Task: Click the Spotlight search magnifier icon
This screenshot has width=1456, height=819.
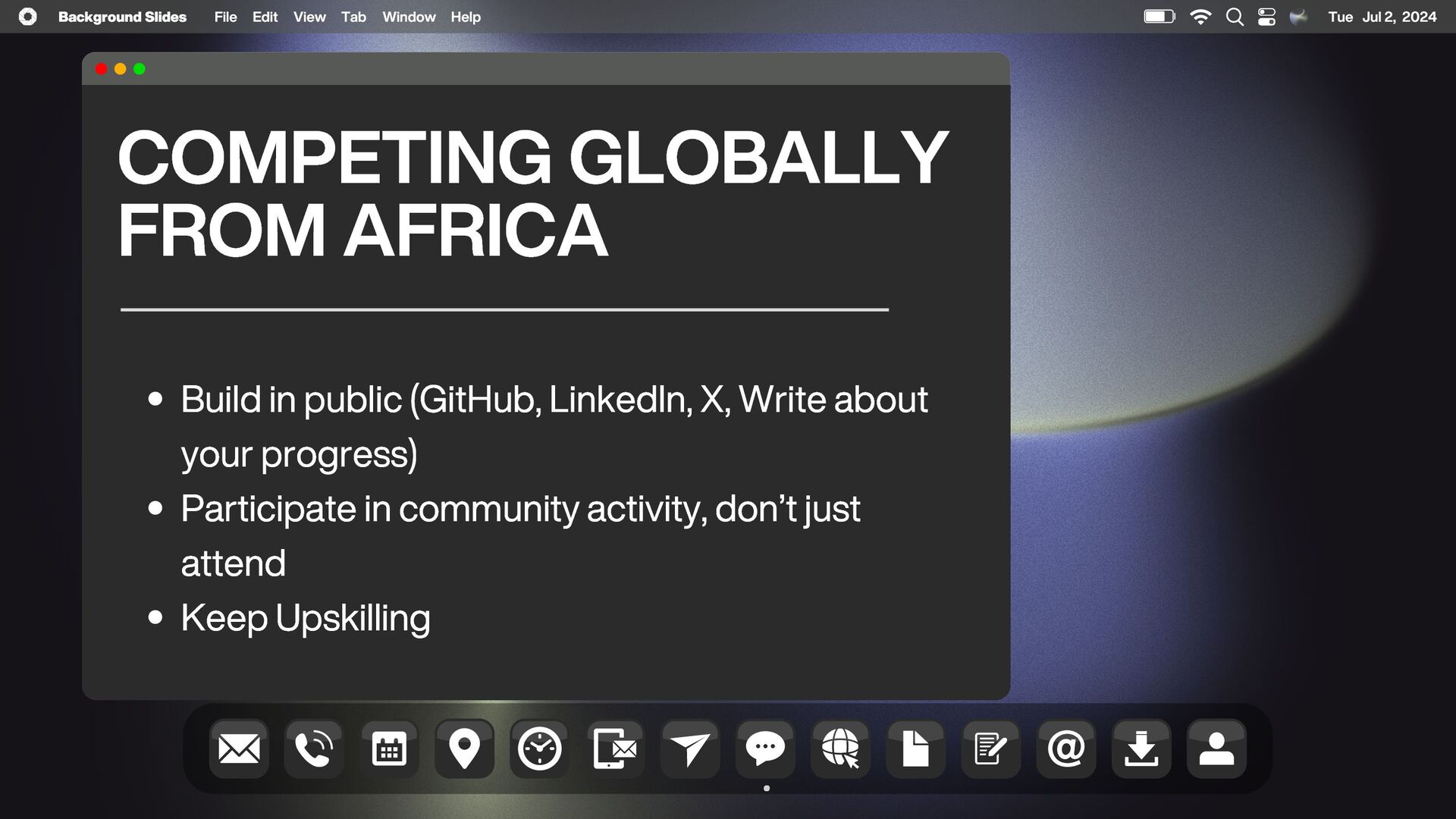Action: coord(1235,17)
